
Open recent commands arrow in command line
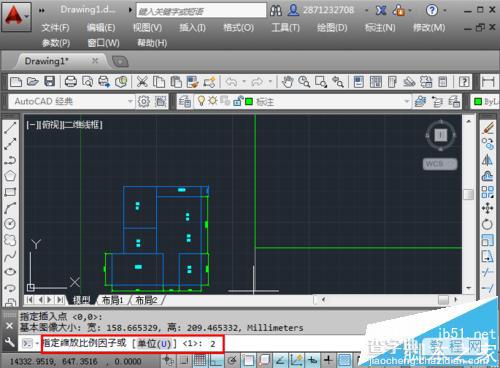(x=37, y=343)
